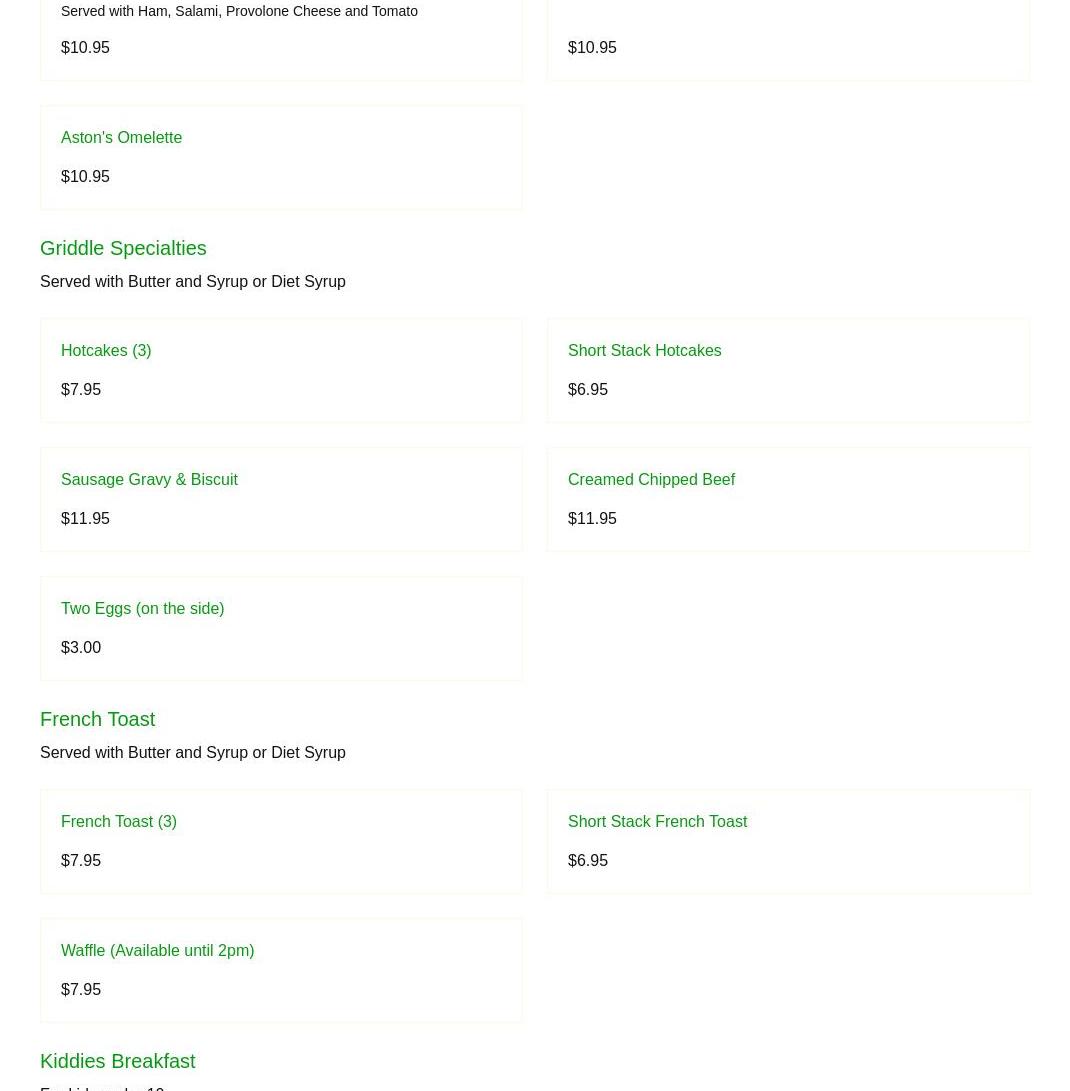Select Waffle (Available until 2pm)
The image size is (1070, 1091).
(157, 951)
